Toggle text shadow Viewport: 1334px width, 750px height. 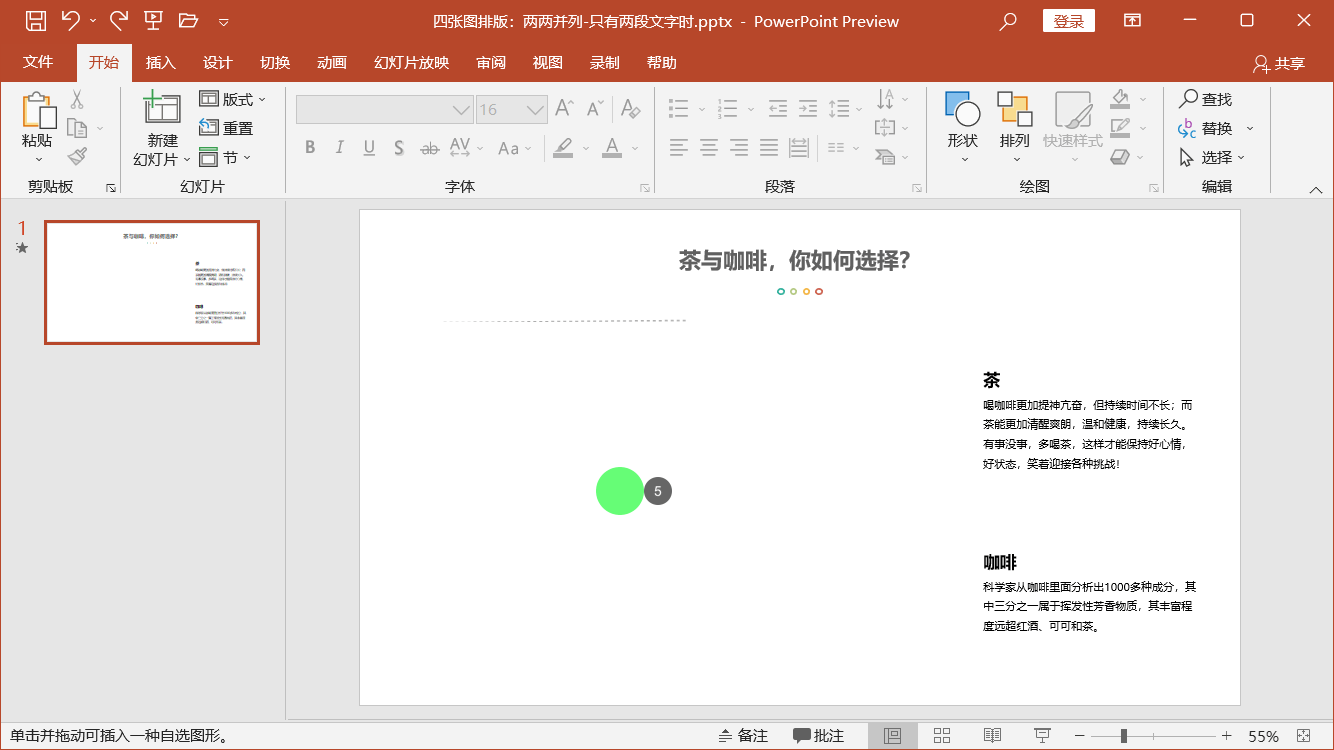coord(399,148)
